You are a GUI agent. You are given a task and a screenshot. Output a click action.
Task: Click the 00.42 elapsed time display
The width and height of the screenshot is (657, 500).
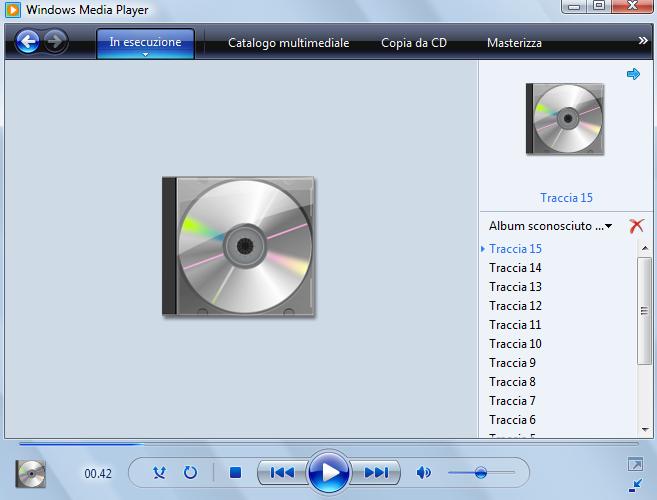tap(98, 474)
